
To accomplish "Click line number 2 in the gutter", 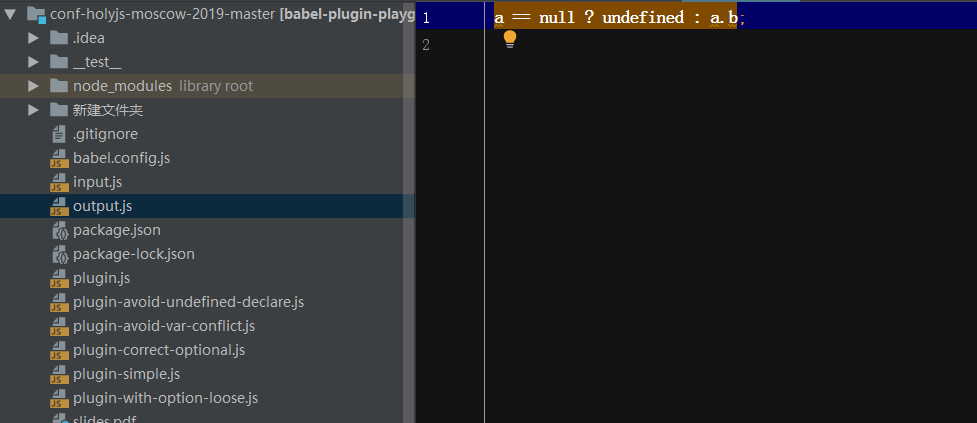I will 426,44.
